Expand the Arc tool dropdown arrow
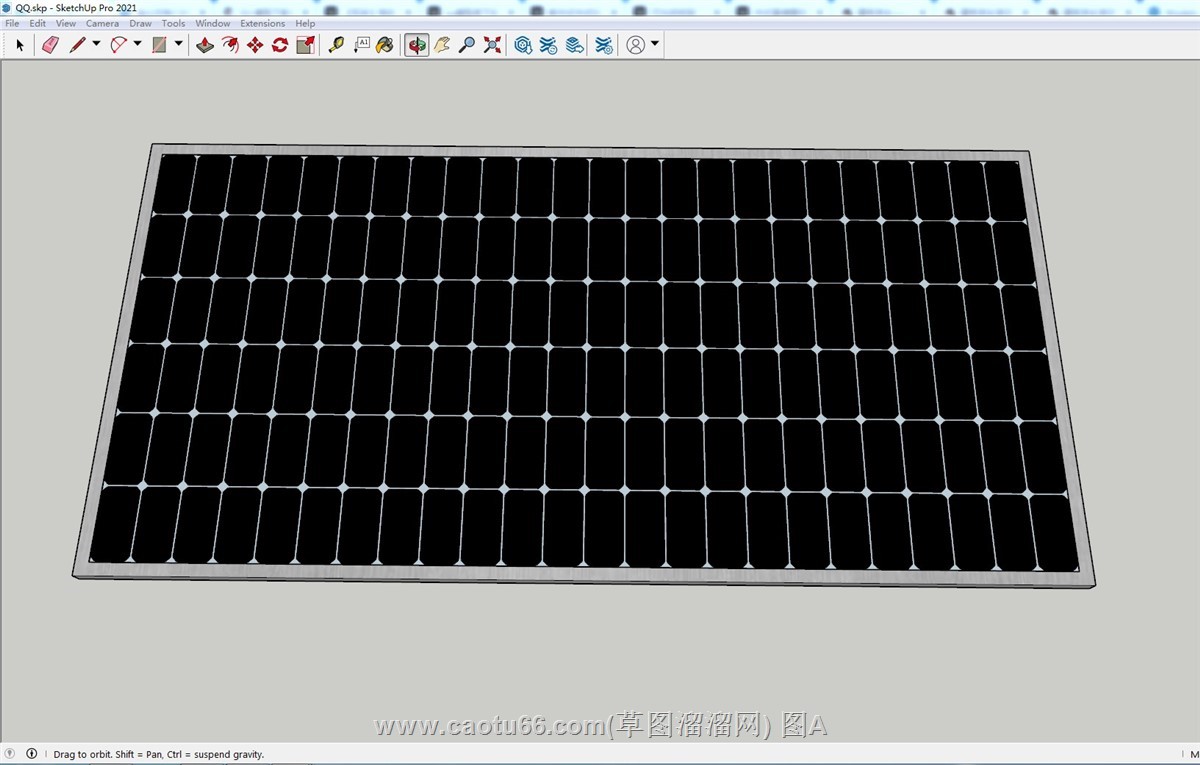Screen dimensions: 1200x765 click(137, 44)
